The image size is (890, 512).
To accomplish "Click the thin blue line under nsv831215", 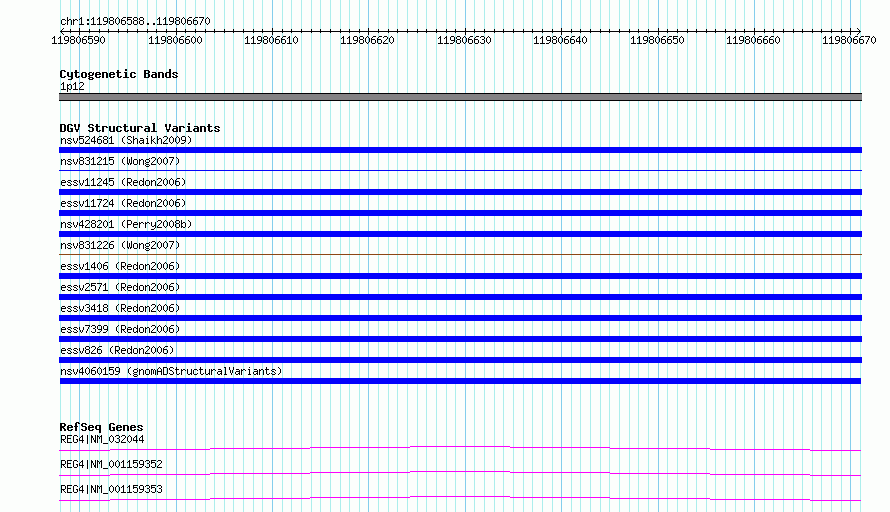I will tap(460, 170).
